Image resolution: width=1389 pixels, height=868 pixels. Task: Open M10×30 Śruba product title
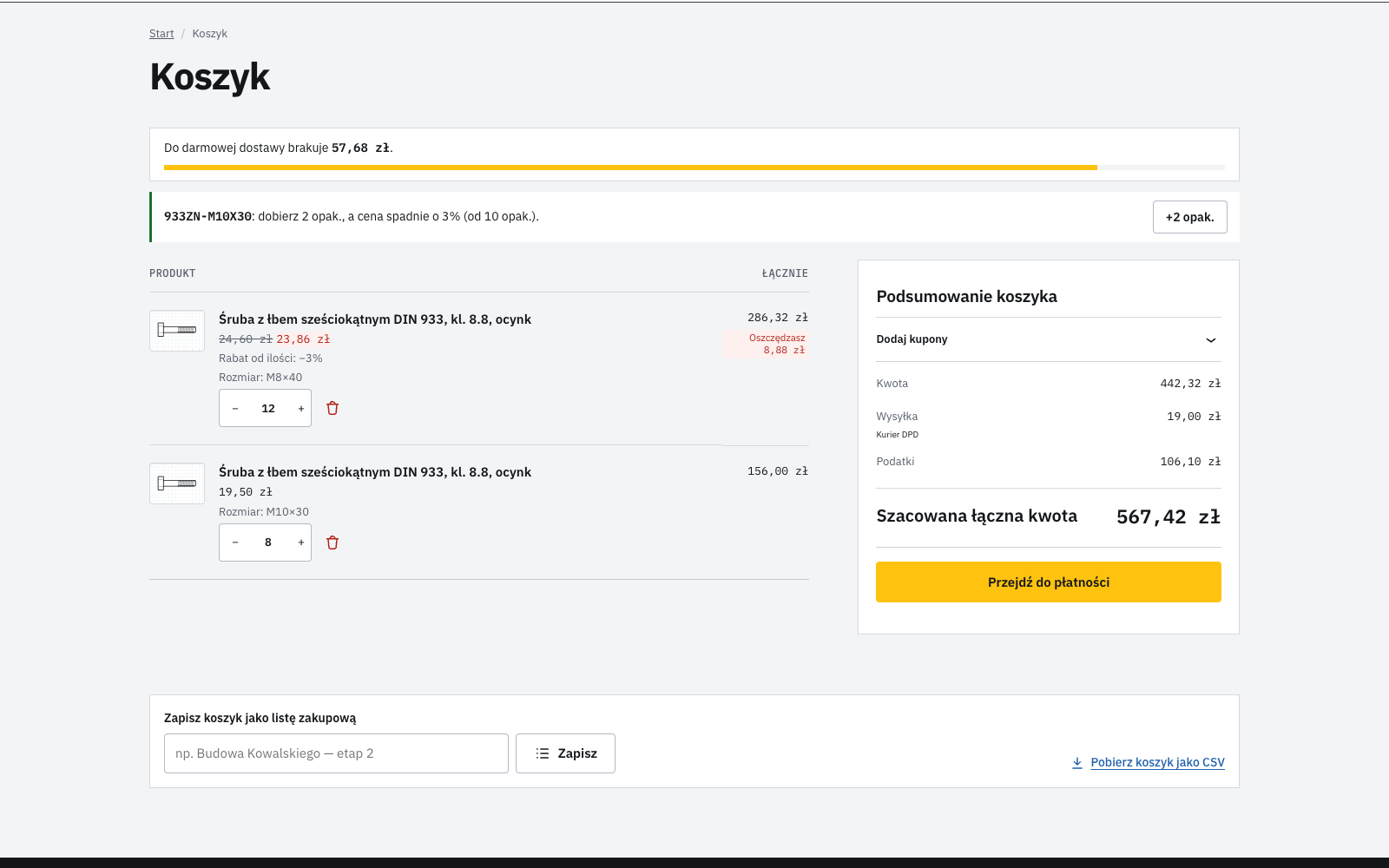tap(375, 472)
